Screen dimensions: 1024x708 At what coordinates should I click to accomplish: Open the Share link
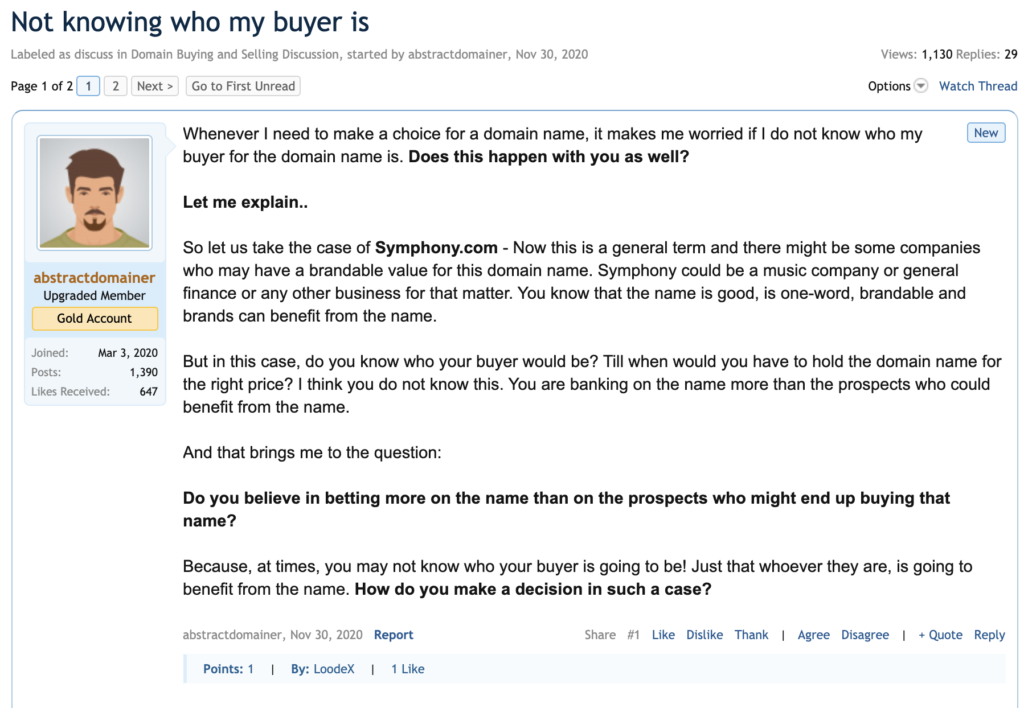[x=600, y=635]
